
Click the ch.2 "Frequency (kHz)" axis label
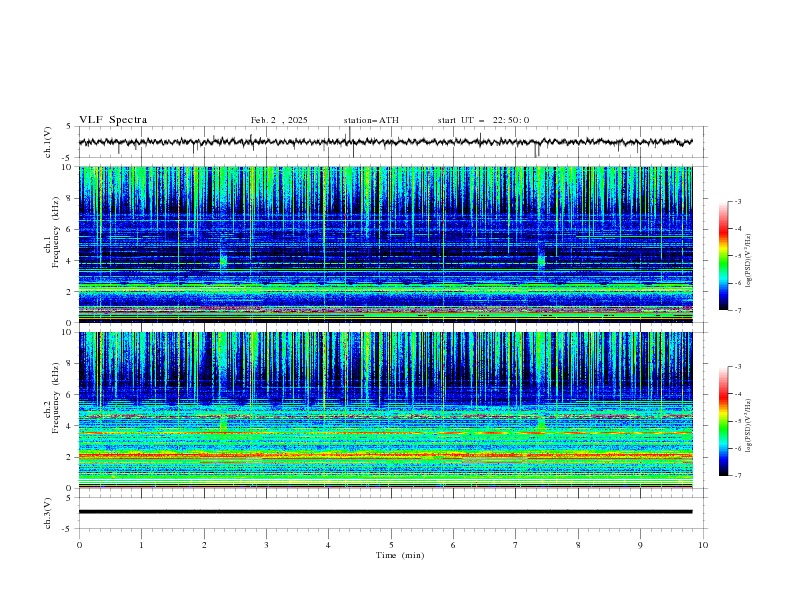(55, 397)
